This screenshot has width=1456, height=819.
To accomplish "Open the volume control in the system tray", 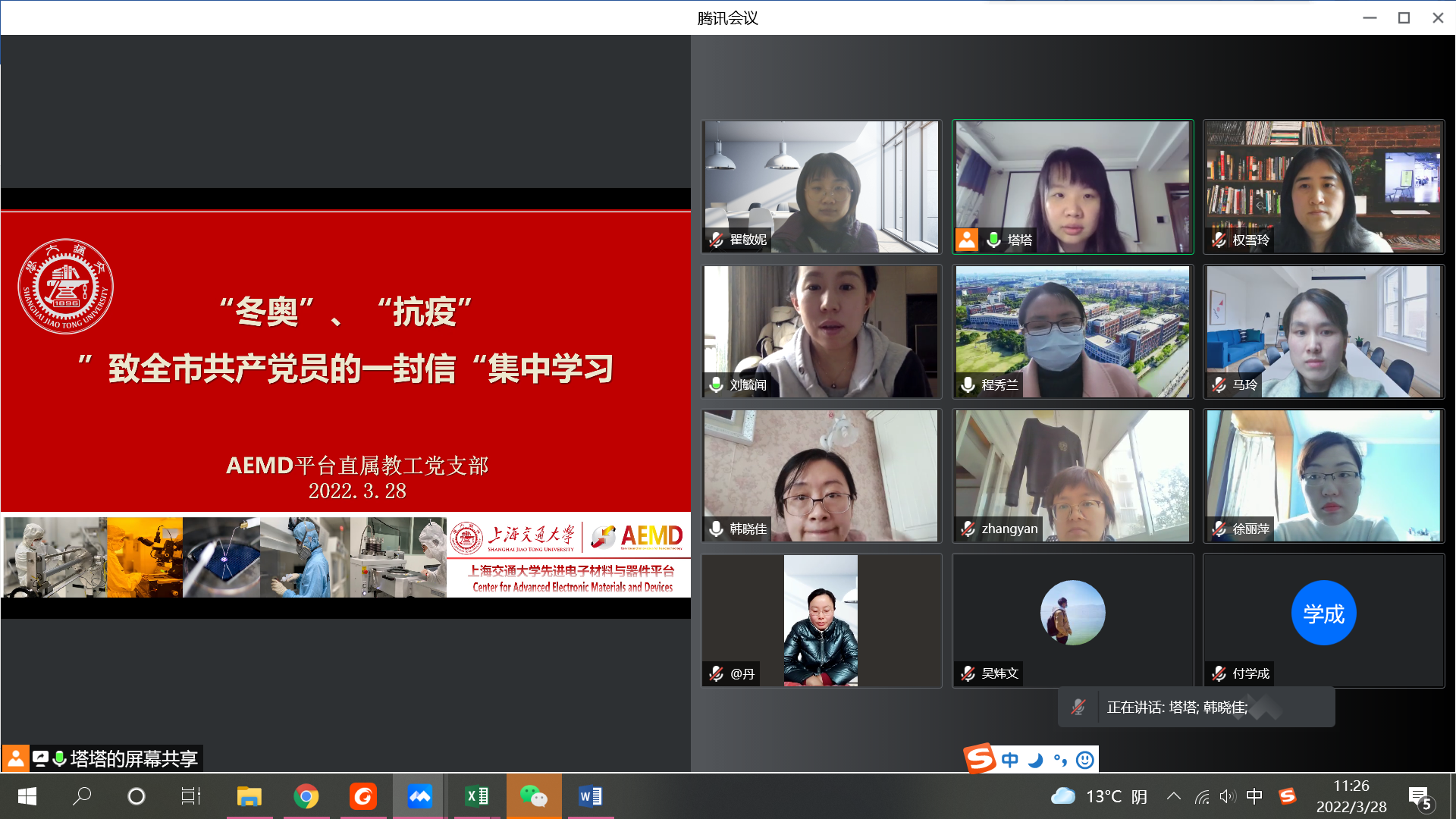I will pyautogui.click(x=1228, y=796).
